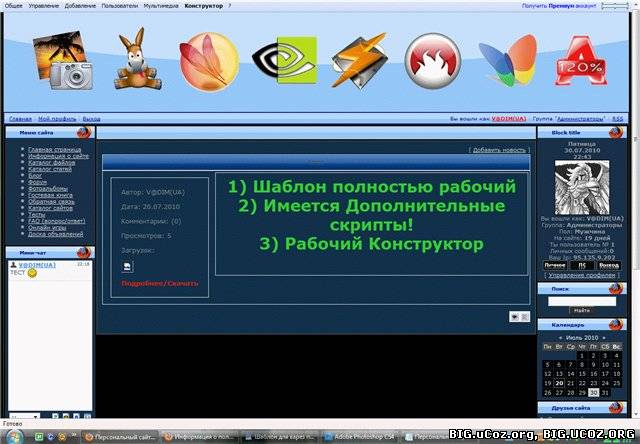Click the Firefox icon on Поиск block
The width and height of the screenshot is (640, 444).
(616, 289)
